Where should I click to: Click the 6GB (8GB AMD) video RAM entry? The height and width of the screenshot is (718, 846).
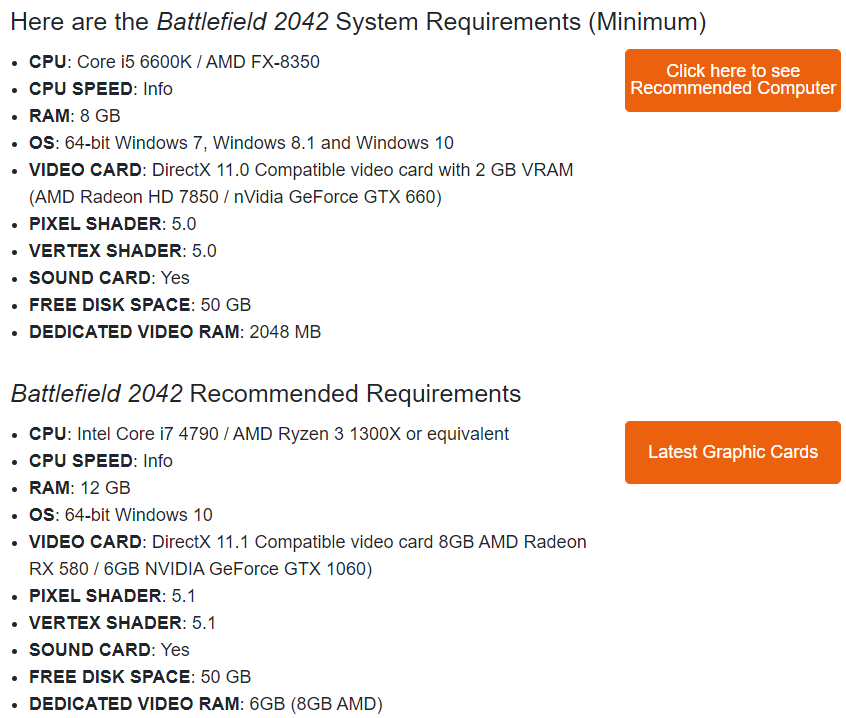pyautogui.click(x=315, y=704)
